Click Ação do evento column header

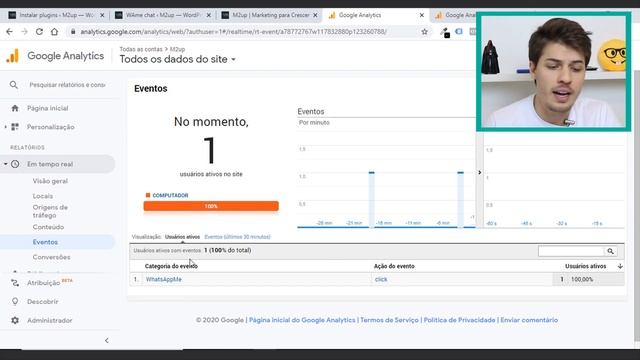click(394, 266)
